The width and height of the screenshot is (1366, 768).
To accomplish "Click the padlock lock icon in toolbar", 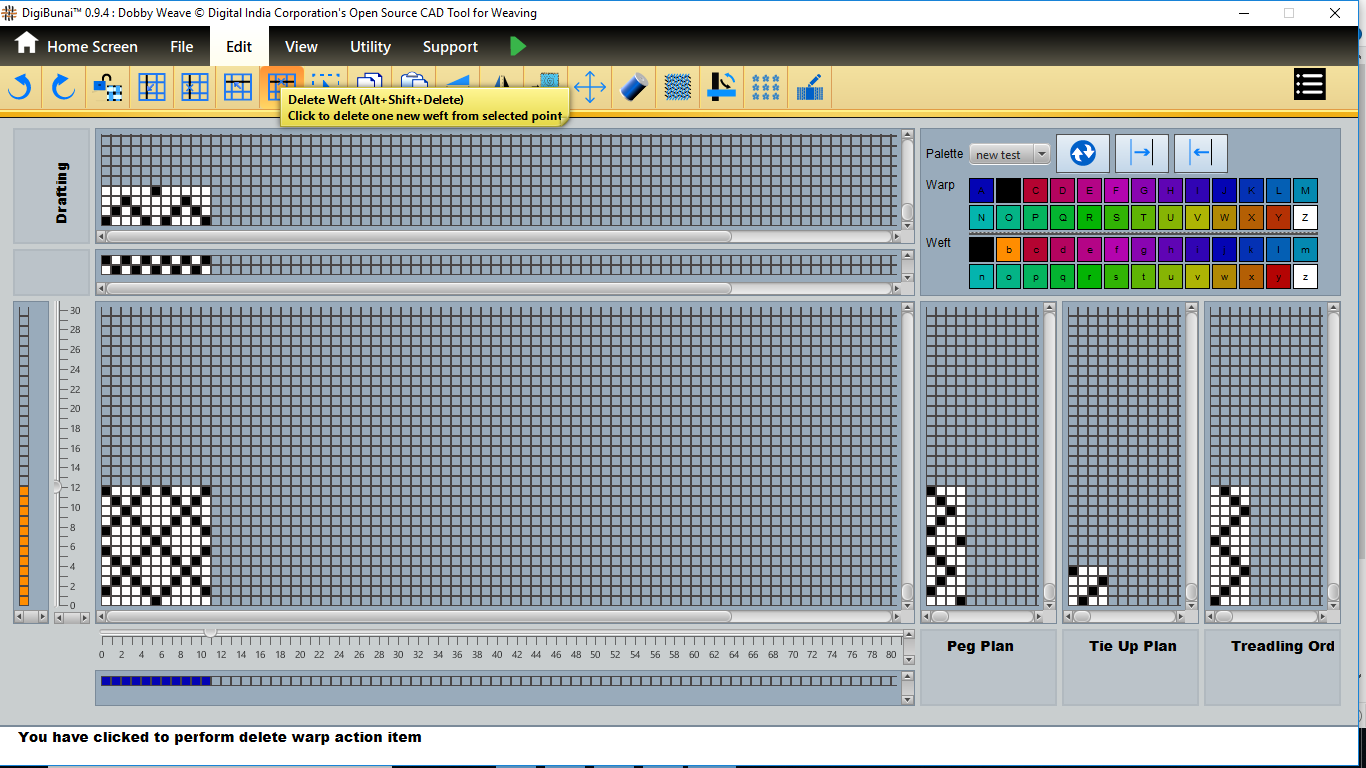I will [x=107, y=88].
